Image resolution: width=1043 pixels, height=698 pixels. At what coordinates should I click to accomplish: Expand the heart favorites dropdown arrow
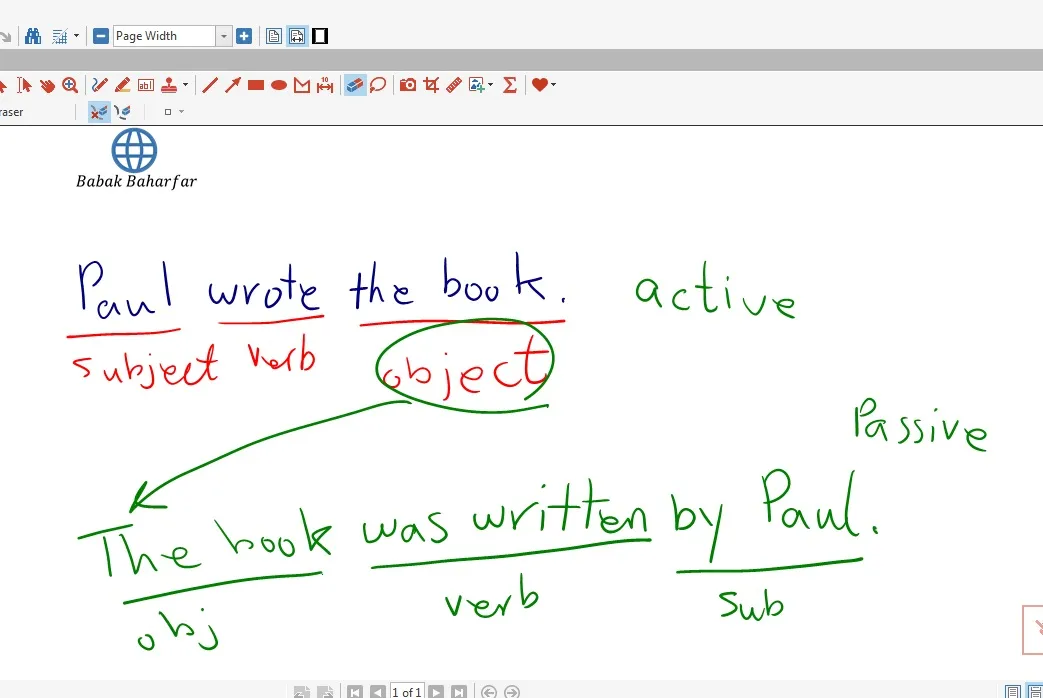pyautogui.click(x=553, y=85)
